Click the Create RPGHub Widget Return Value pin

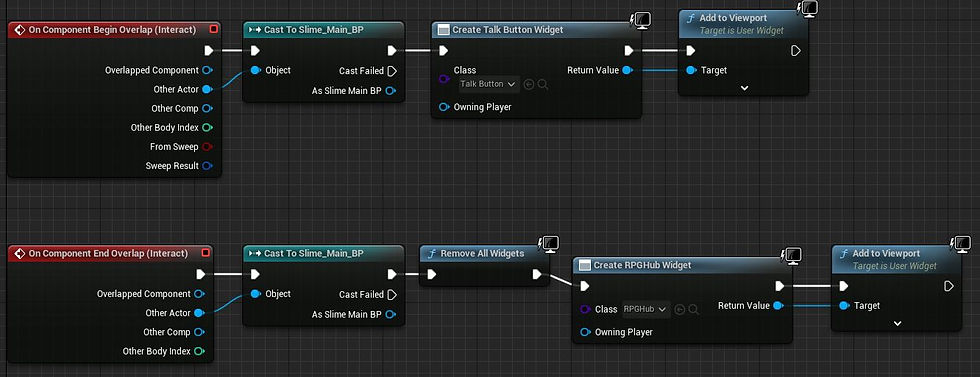coord(778,306)
